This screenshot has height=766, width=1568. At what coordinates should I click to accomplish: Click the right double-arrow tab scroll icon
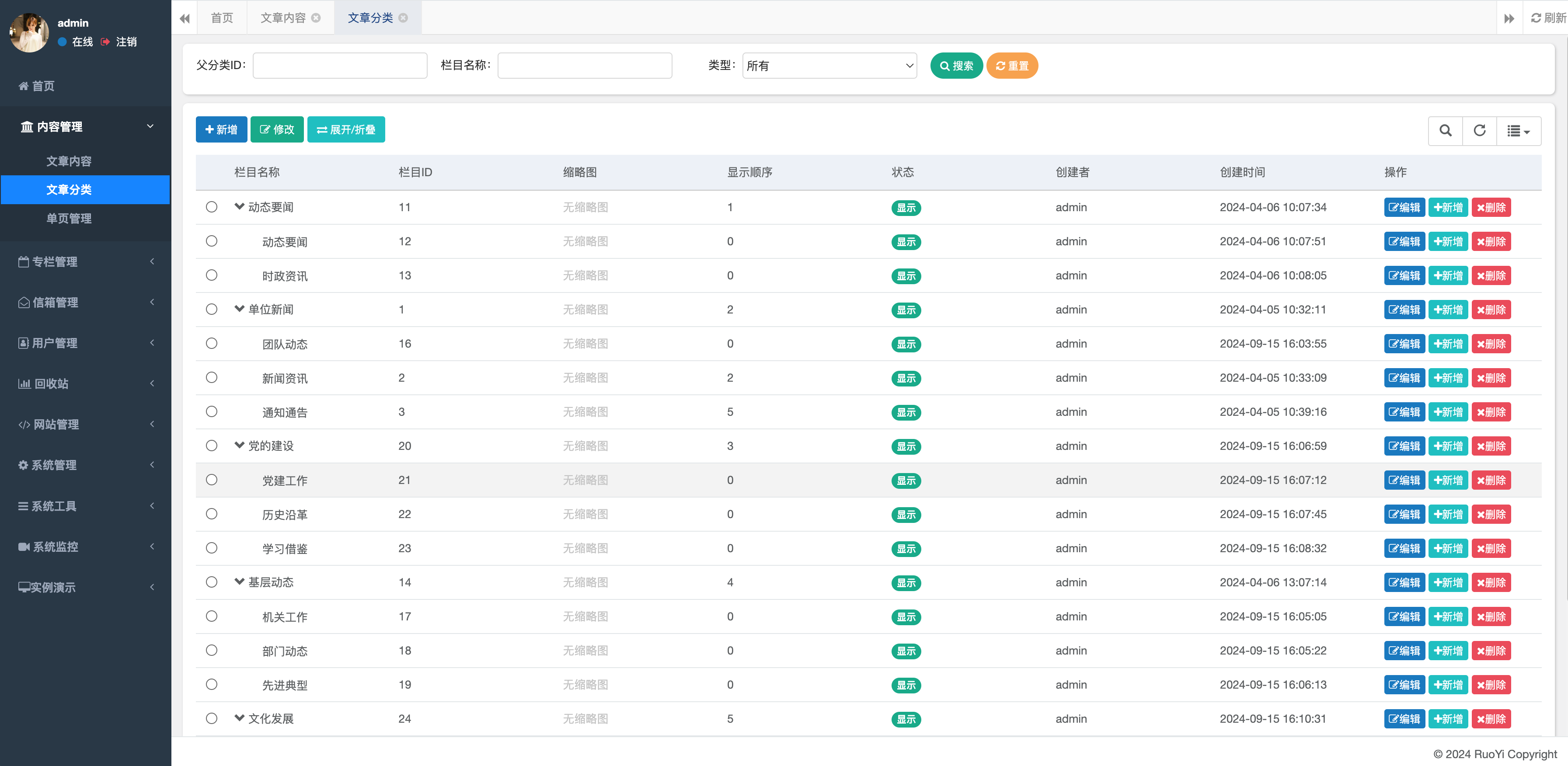tap(1509, 18)
